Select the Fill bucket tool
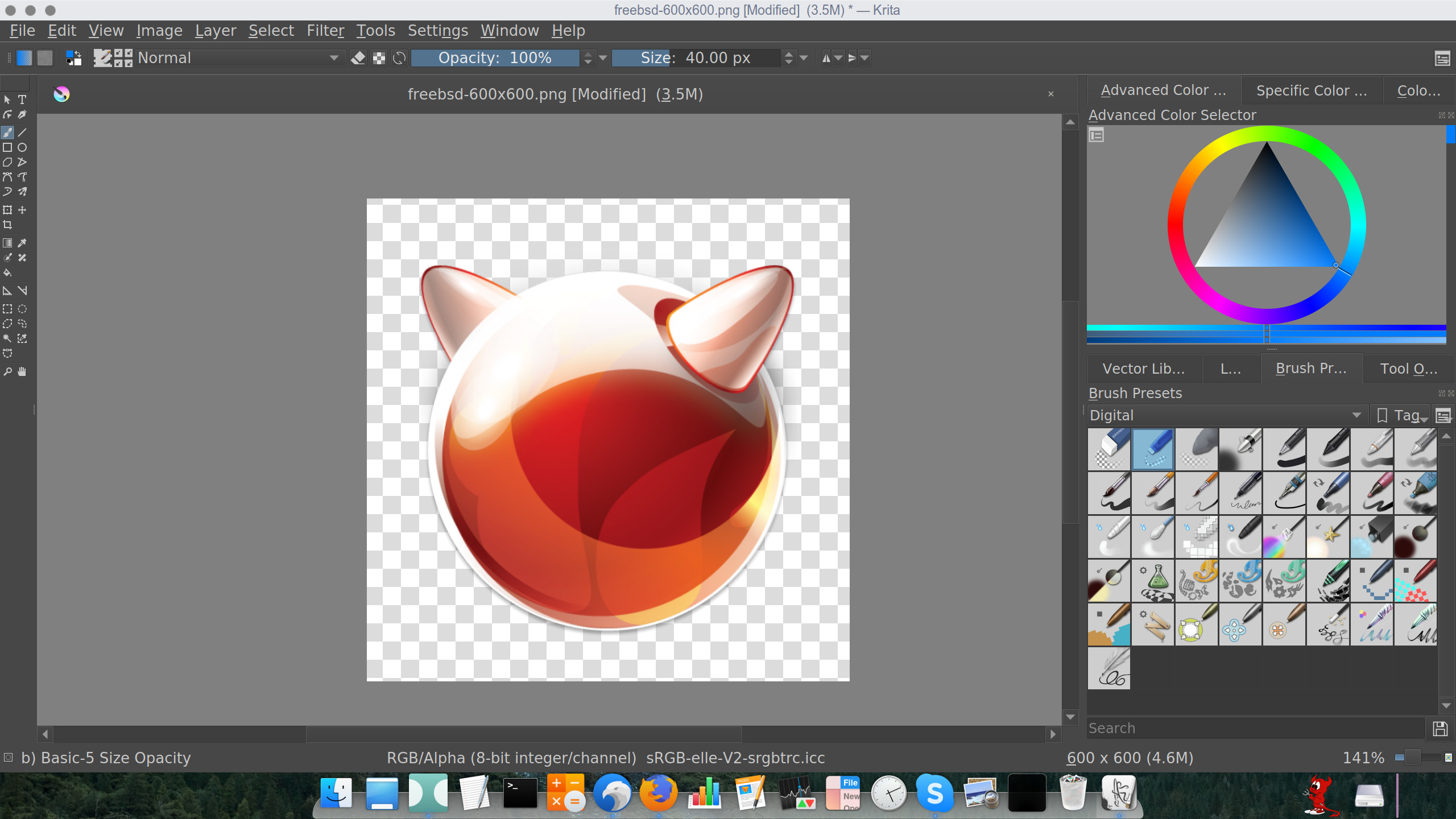Screen dimensions: 1456x819 tap(7, 272)
